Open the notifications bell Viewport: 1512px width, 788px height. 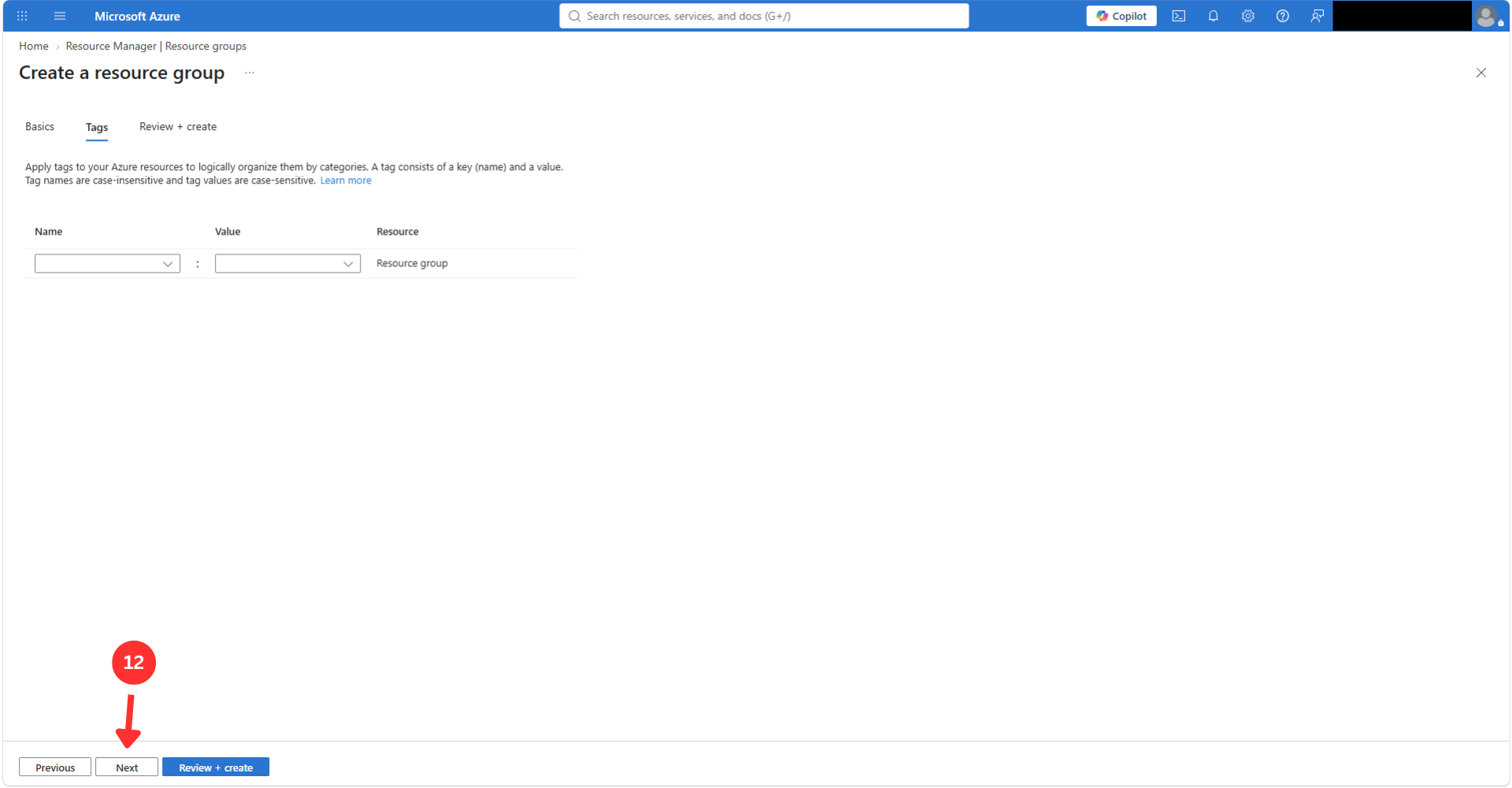(x=1214, y=16)
